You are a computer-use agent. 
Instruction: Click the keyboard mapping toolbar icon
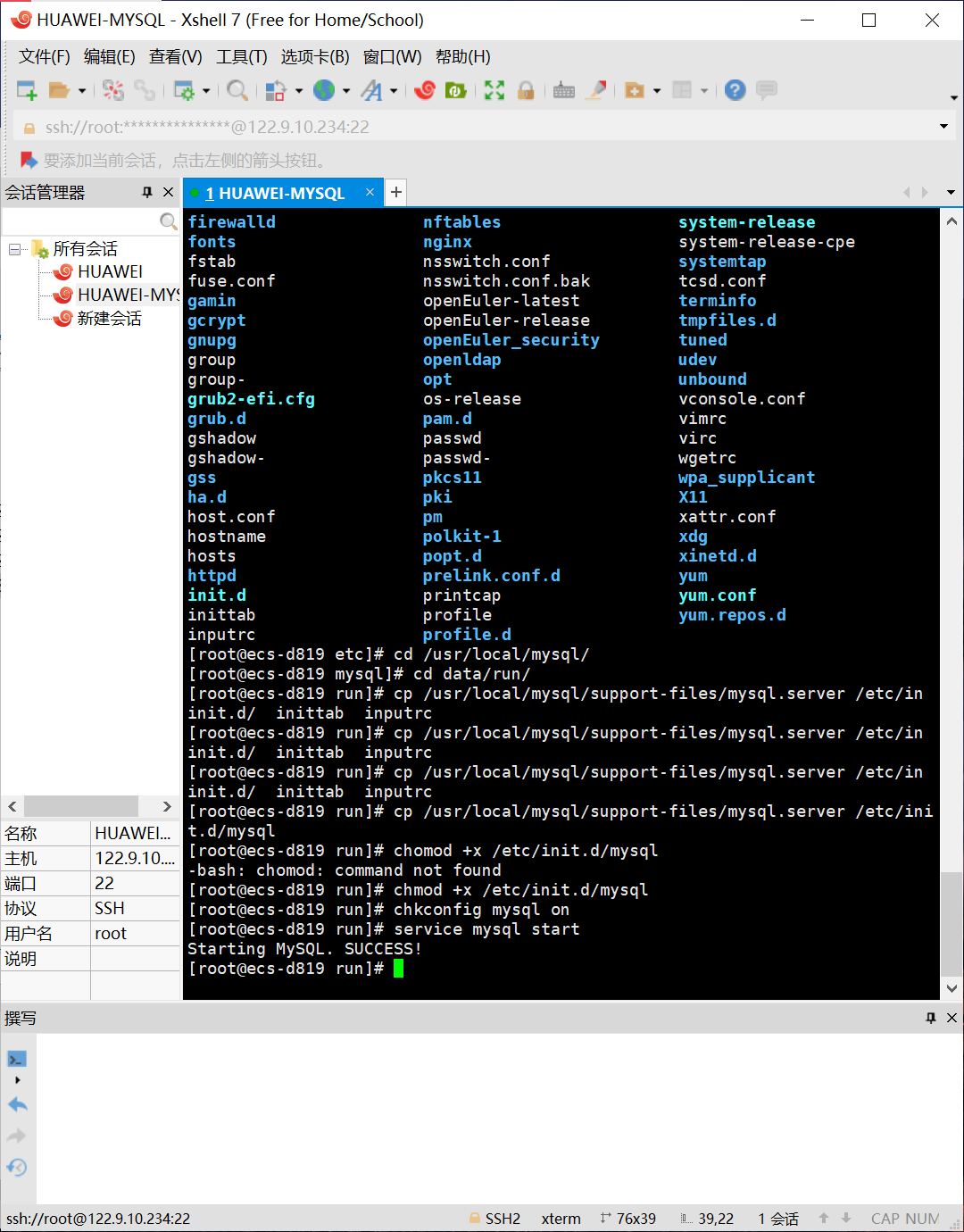pos(564,90)
